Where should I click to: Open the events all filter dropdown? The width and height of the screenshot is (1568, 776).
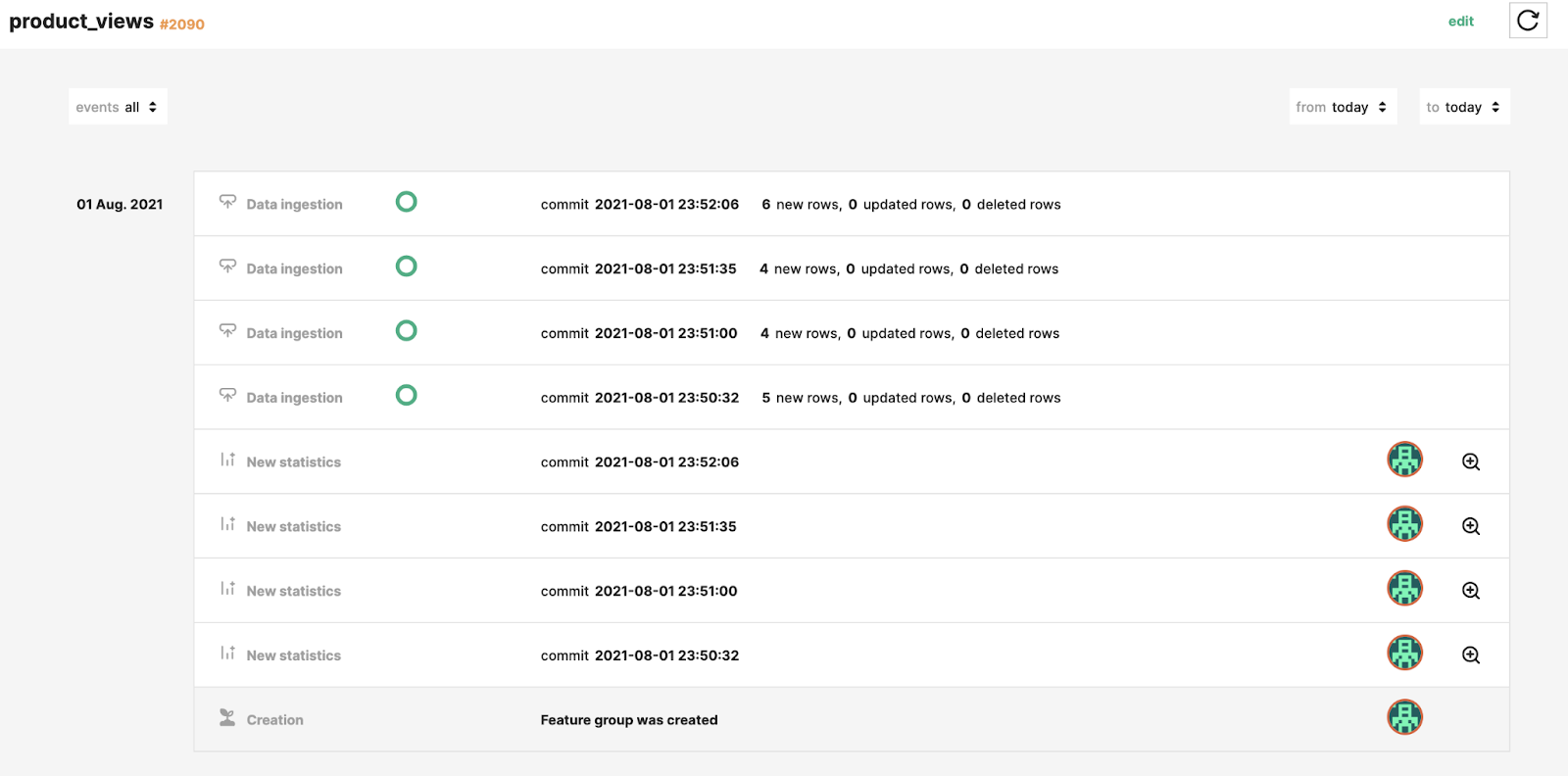tap(118, 107)
